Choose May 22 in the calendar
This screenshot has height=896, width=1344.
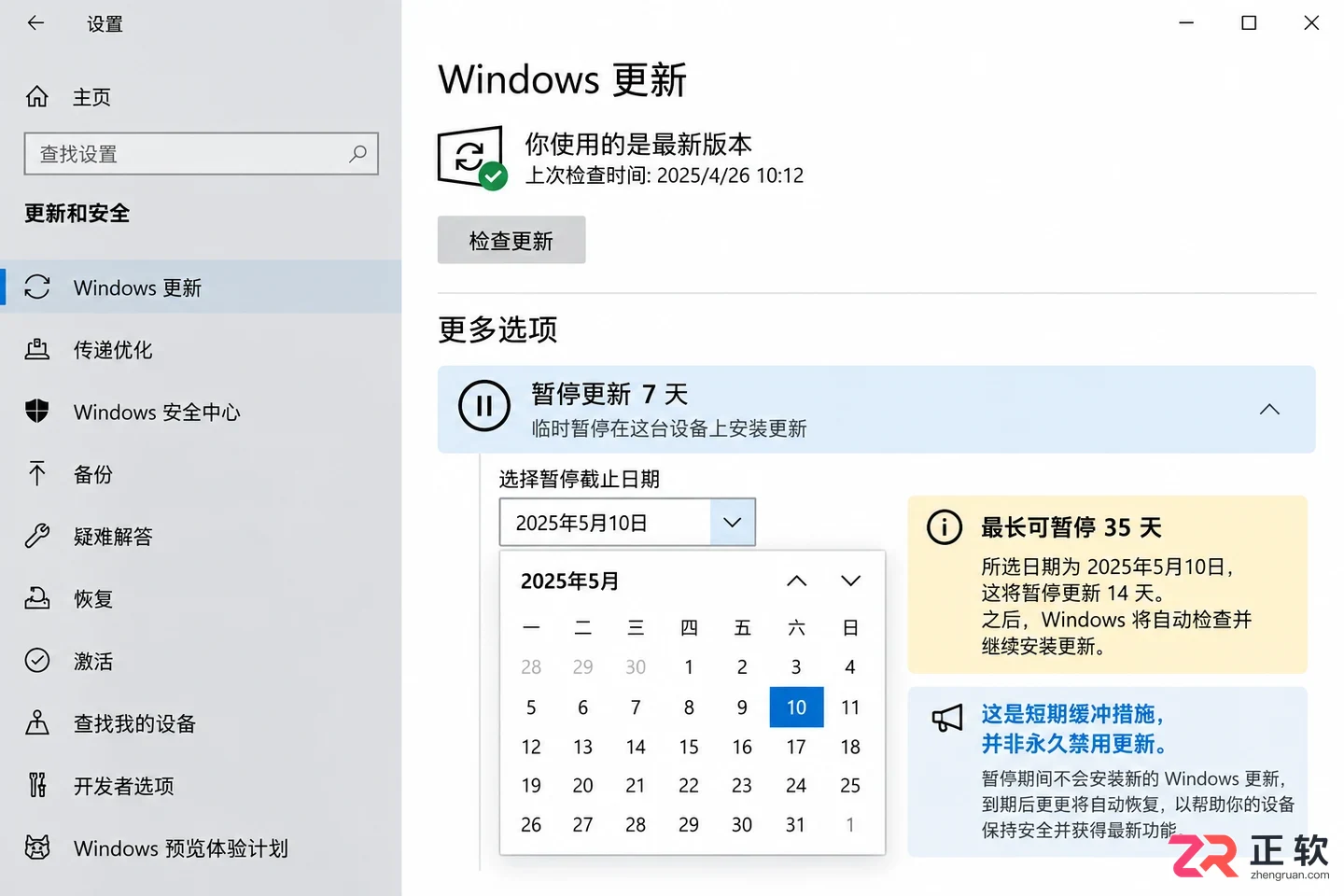tap(689, 785)
